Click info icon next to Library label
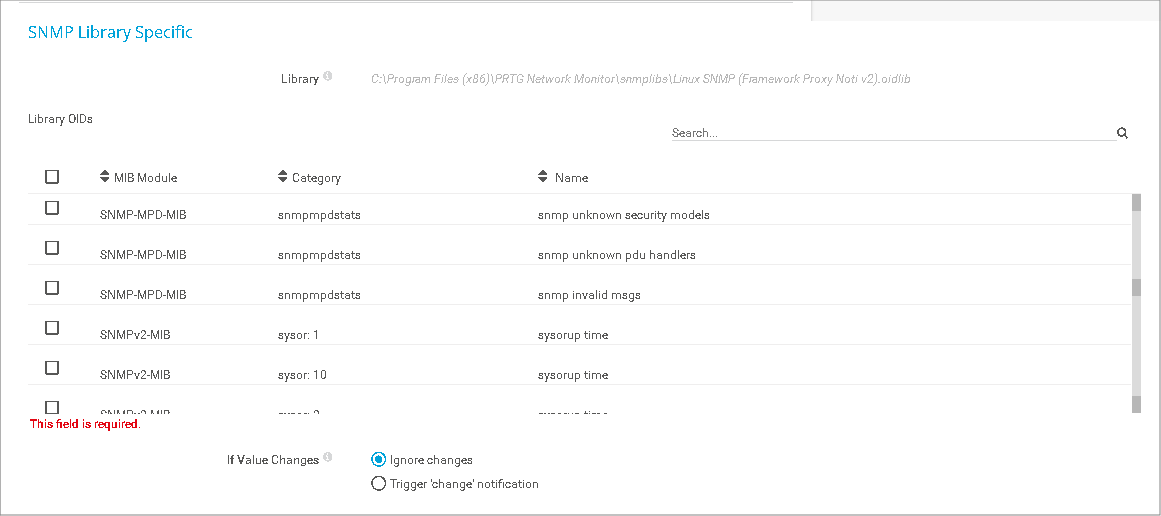Image resolution: width=1161 pixels, height=516 pixels. pyautogui.click(x=328, y=77)
